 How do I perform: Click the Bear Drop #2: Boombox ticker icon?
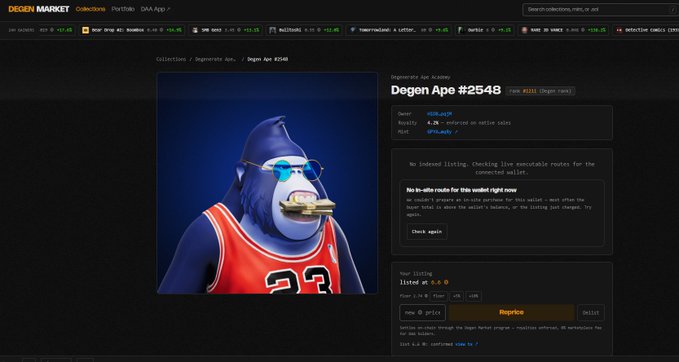(86, 30)
